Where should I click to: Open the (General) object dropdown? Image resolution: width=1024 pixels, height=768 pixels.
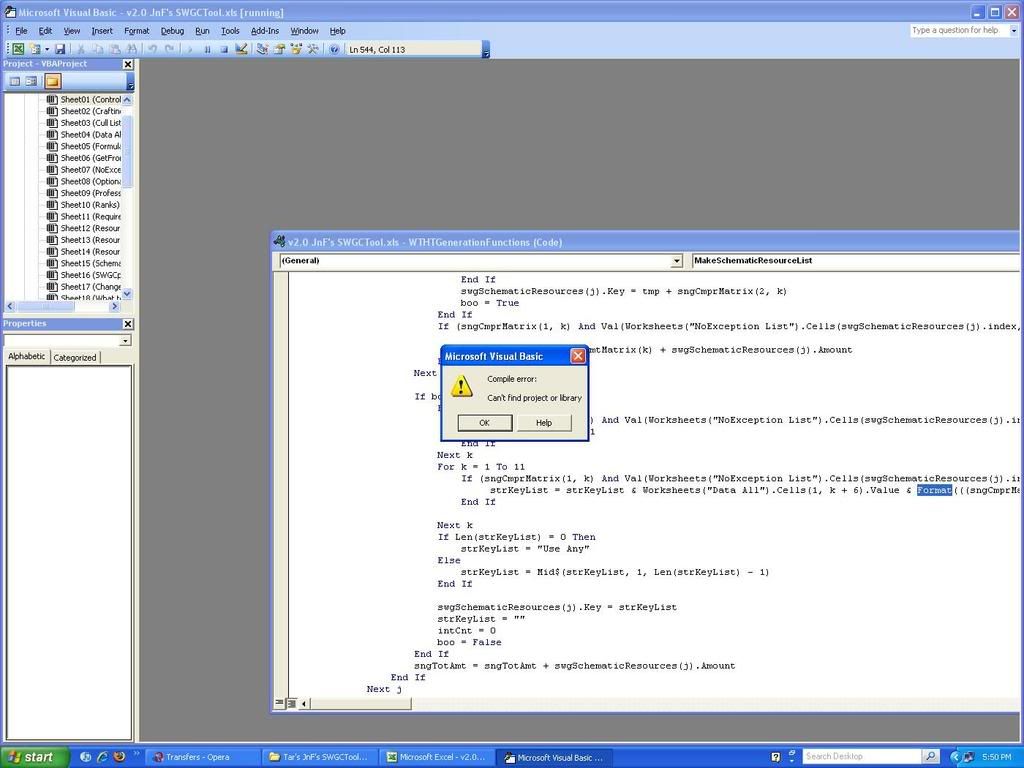(x=677, y=261)
